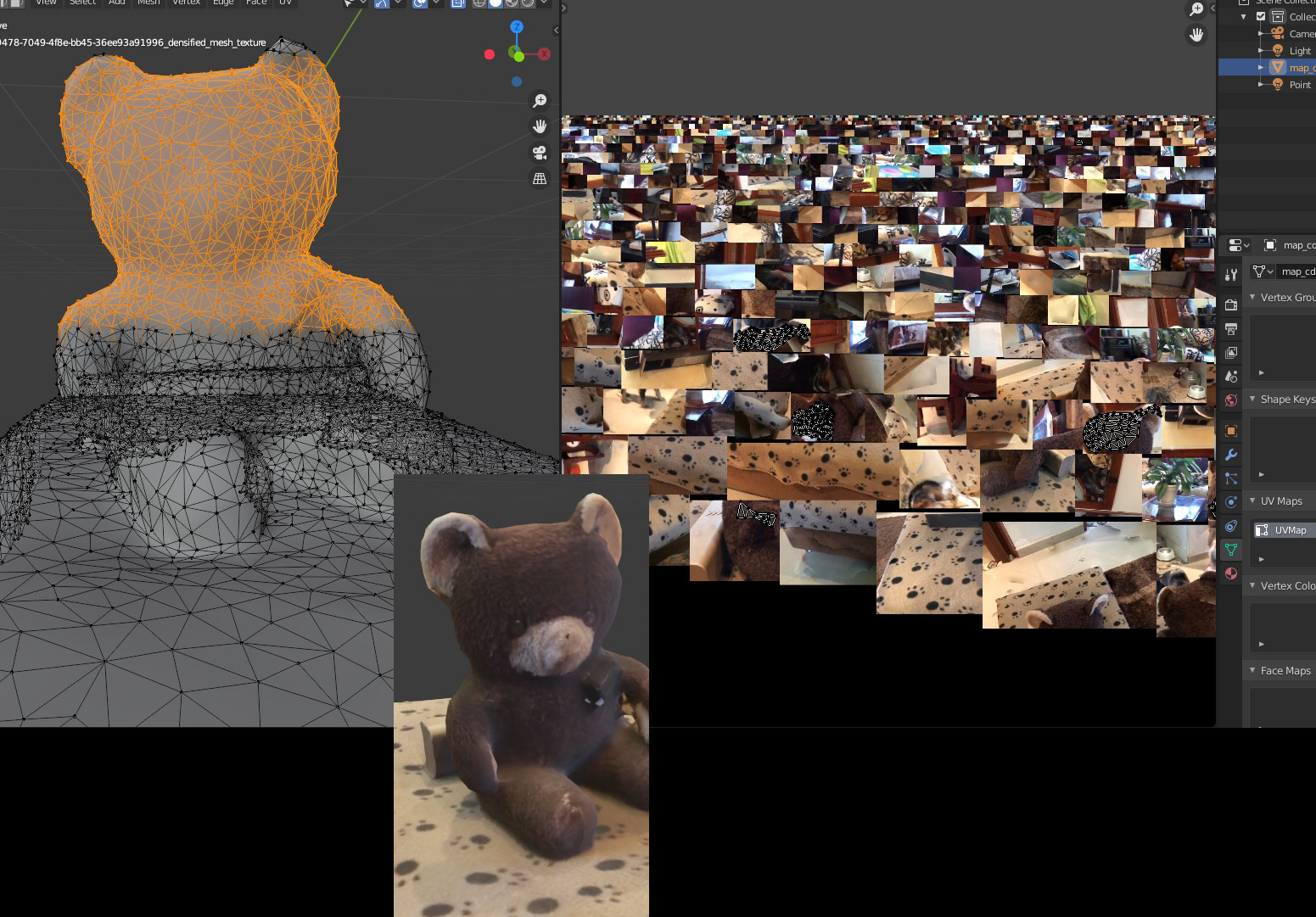Open the Scene properties tab
Viewport: 1316px width, 917px height.
point(1231,376)
